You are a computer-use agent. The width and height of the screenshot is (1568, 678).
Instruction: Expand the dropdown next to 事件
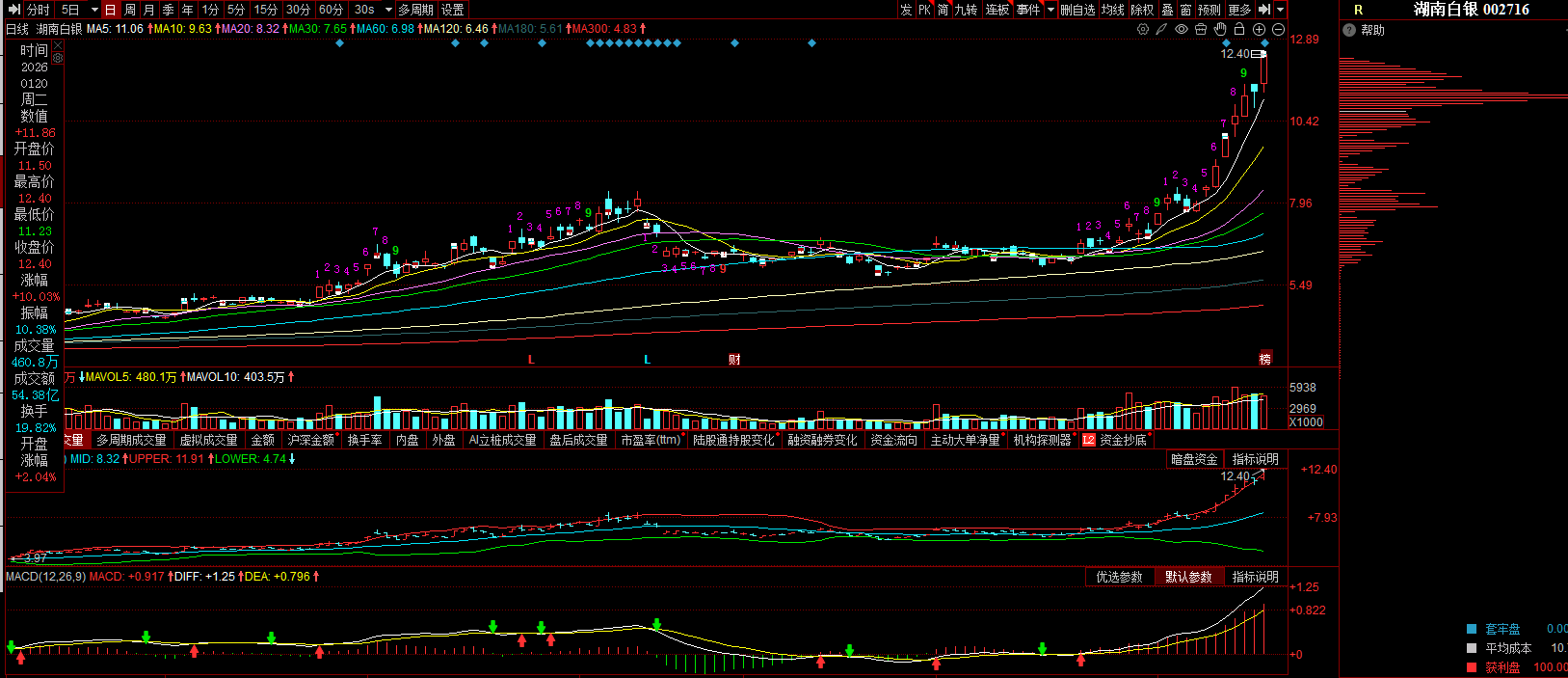tap(1051, 10)
